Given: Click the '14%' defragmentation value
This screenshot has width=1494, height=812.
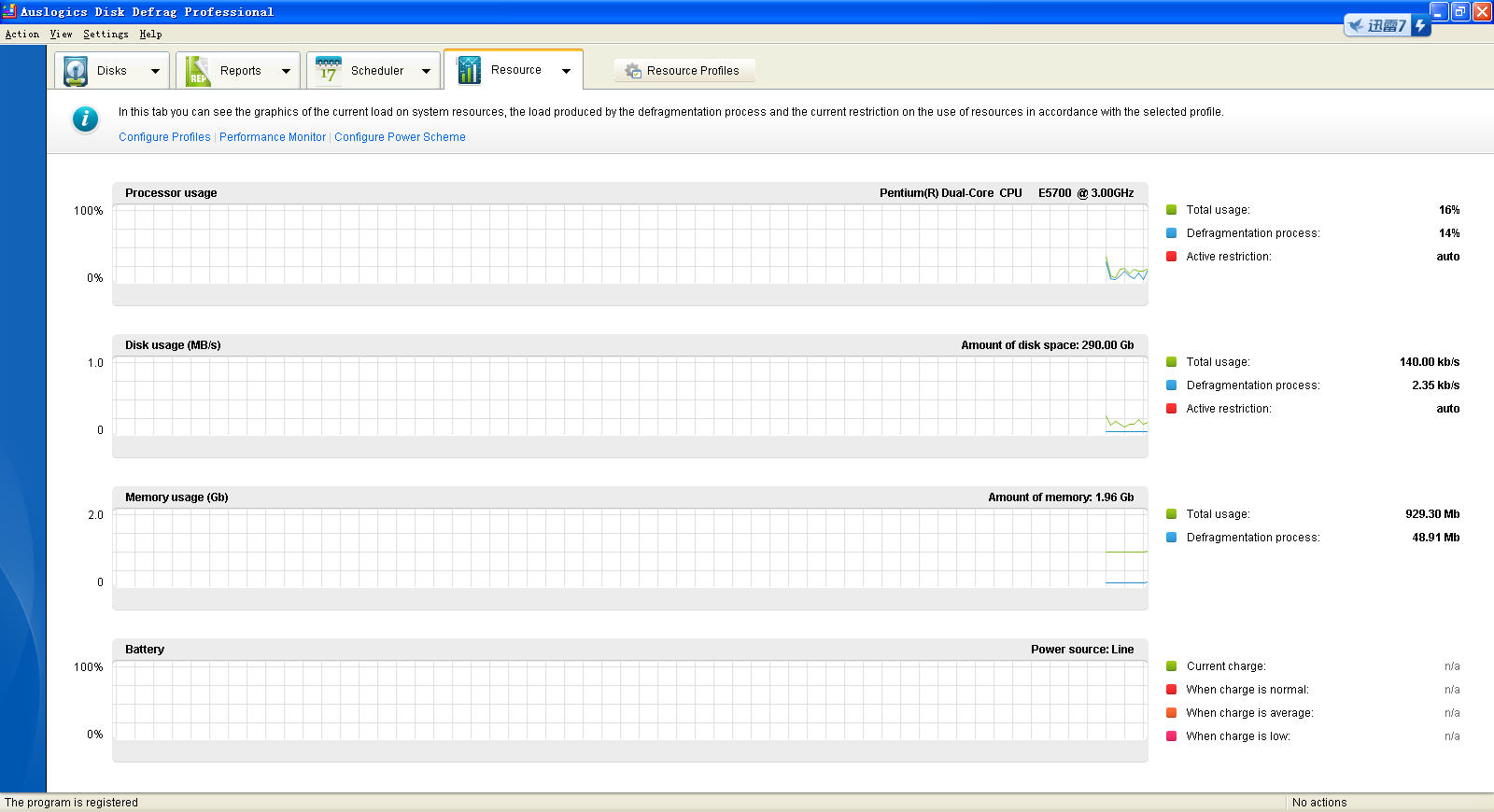Looking at the screenshot, I should pyautogui.click(x=1449, y=233).
